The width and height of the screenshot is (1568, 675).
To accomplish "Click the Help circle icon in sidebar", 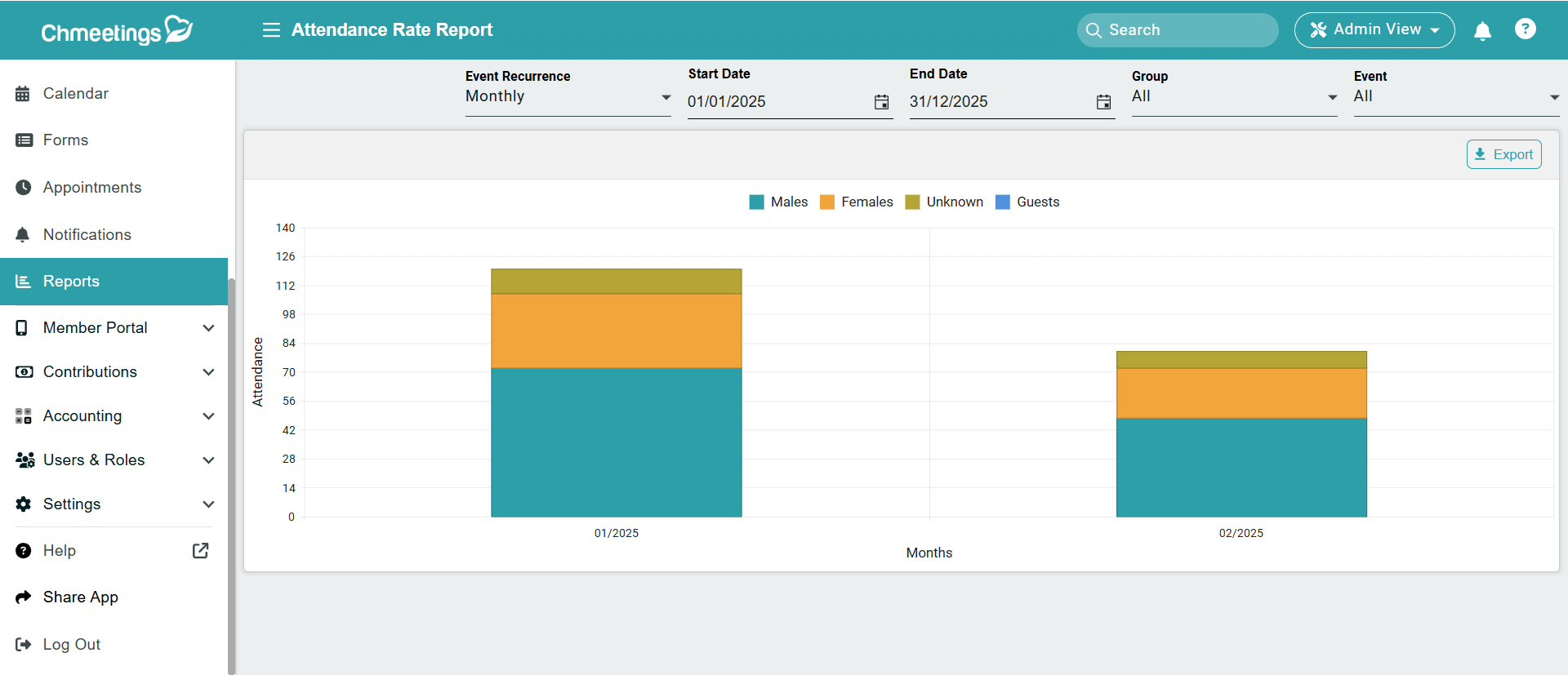I will point(24,551).
